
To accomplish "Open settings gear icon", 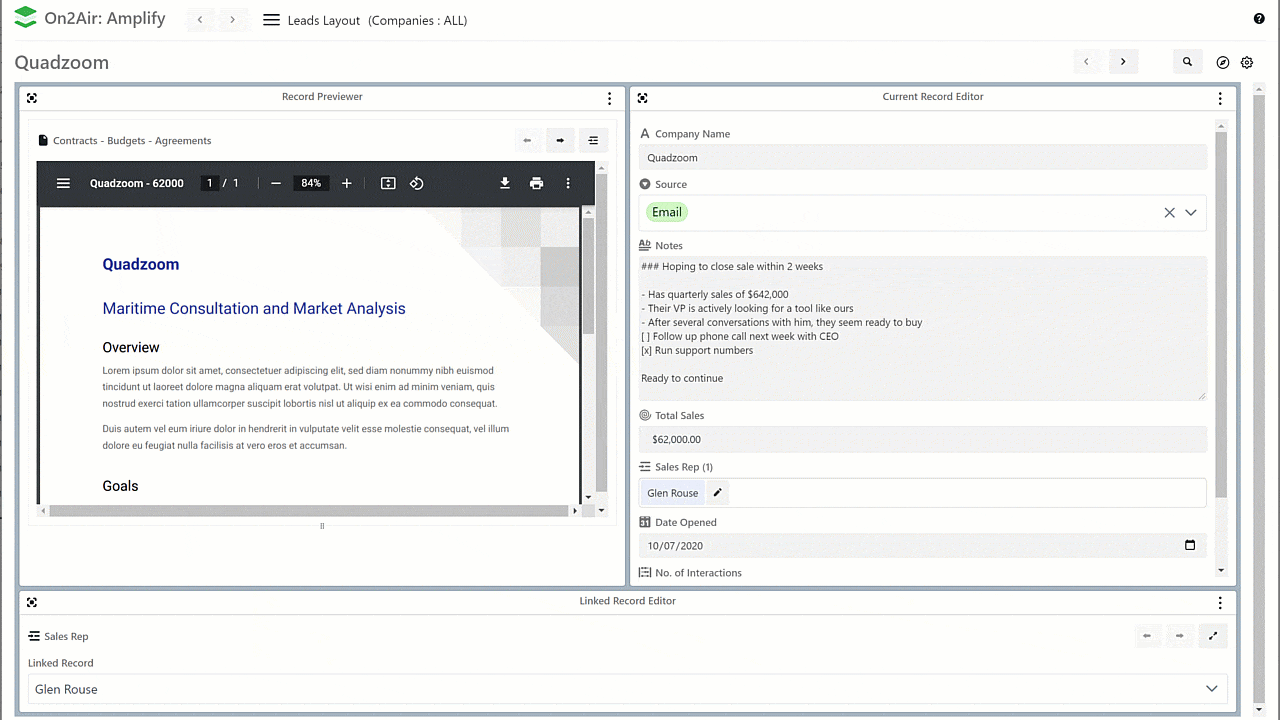I will click(1247, 62).
